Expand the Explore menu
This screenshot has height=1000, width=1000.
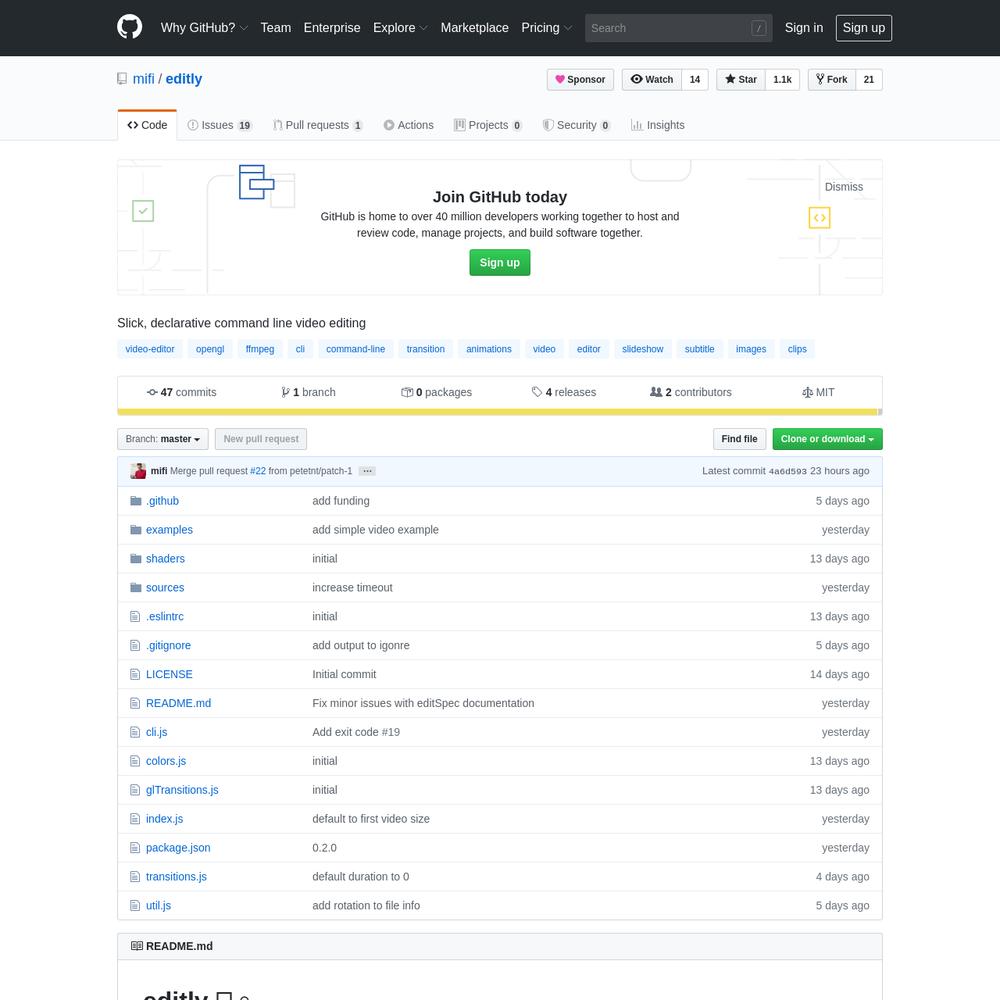pos(400,28)
